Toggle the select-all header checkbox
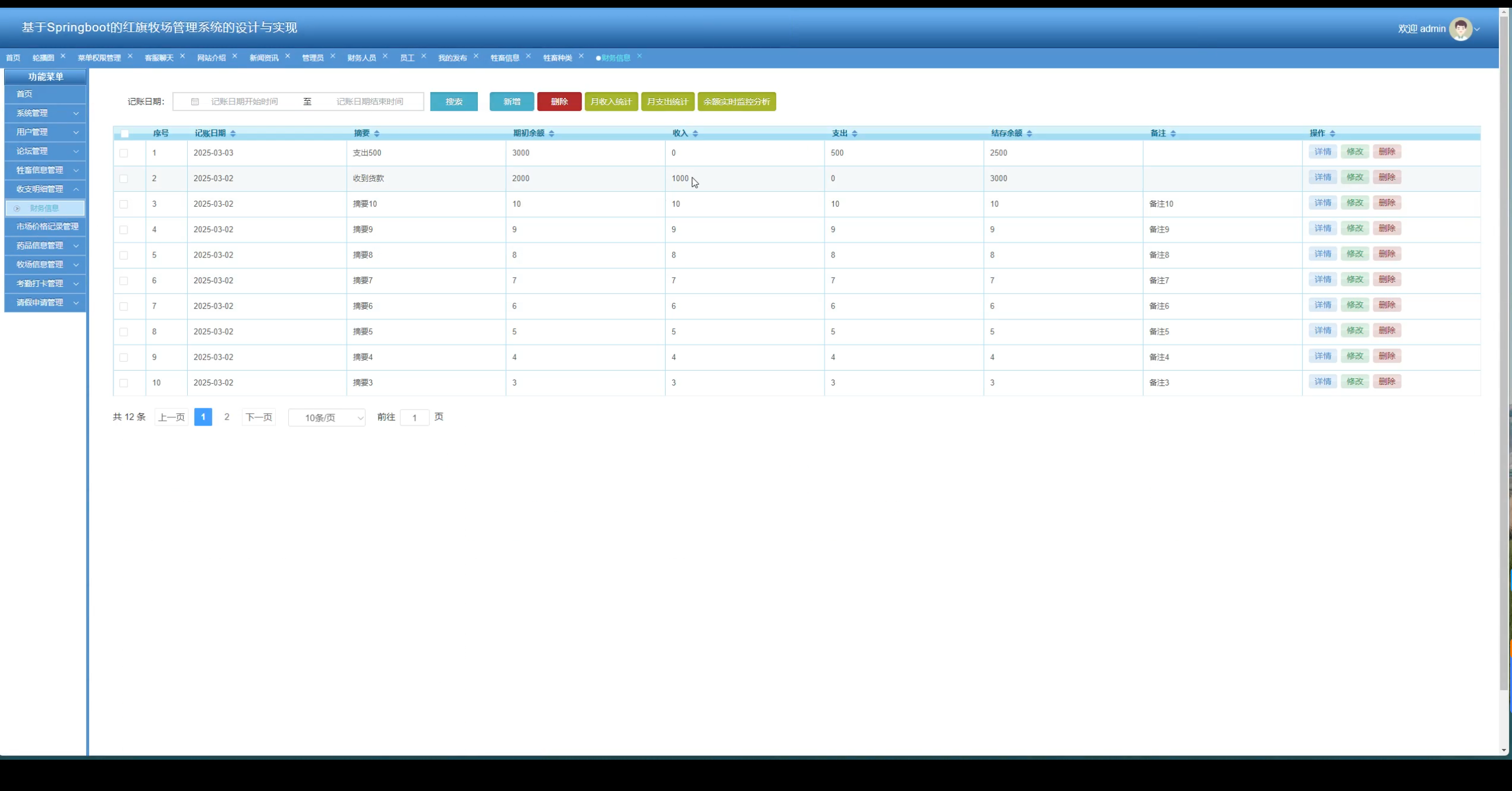 (125, 134)
